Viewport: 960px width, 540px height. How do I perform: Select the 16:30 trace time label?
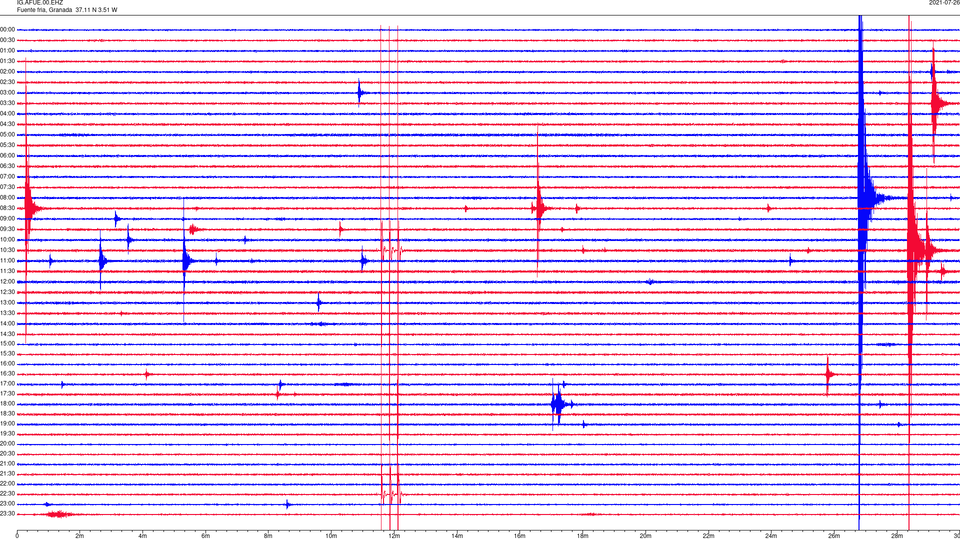click(8, 373)
